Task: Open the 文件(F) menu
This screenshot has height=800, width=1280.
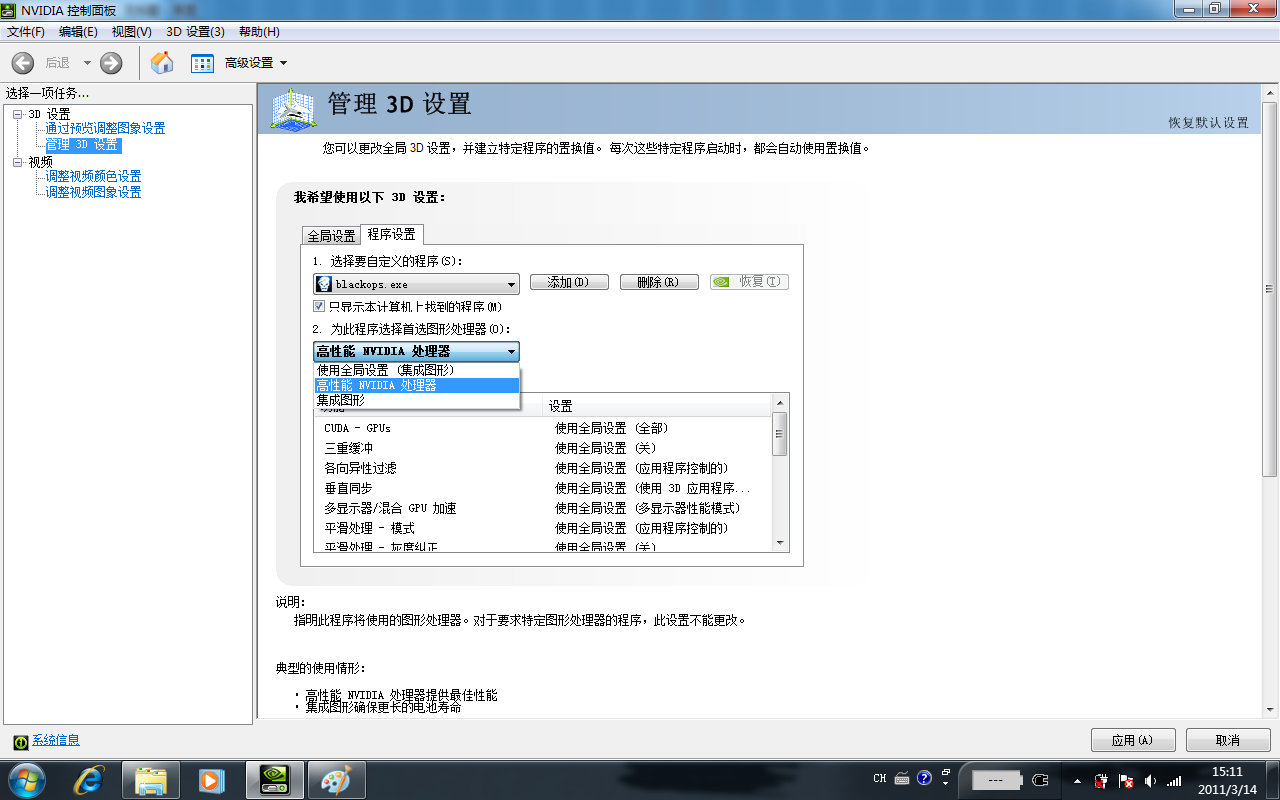Action: coord(26,32)
